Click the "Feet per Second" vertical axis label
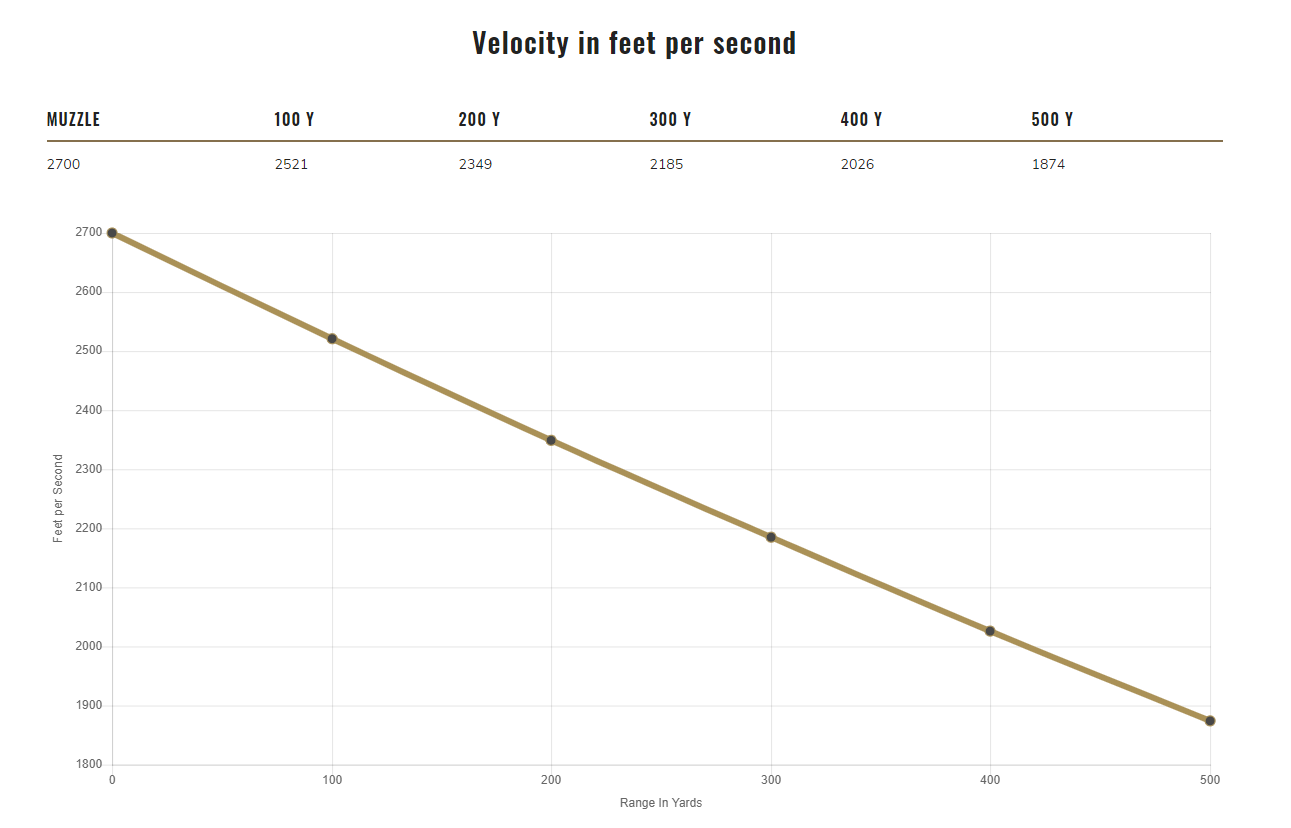The width and height of the screenshot is (1291, 828). point(58,499)
